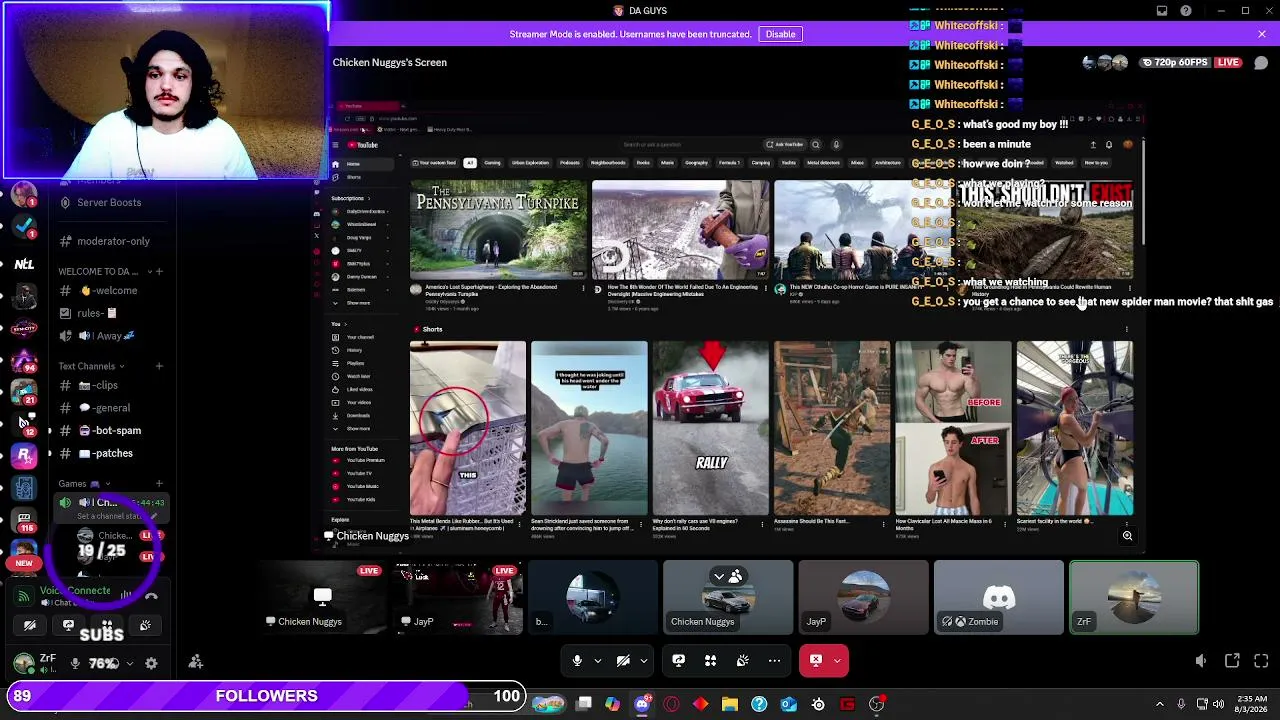This screenshot has width=1280, height=720.
Task: Show hidden system tray icons
Action: [1160, 704]
